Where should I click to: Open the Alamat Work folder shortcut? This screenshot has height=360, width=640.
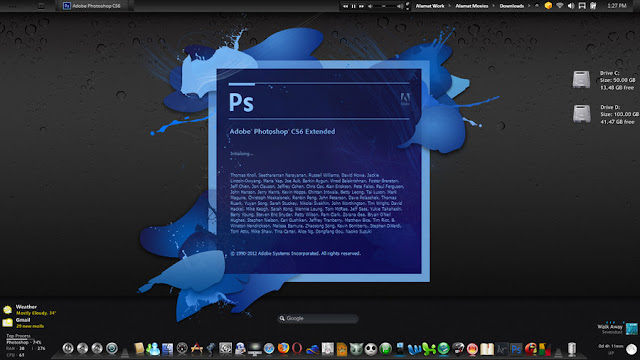pyautogui.click(x=430, y=6)
